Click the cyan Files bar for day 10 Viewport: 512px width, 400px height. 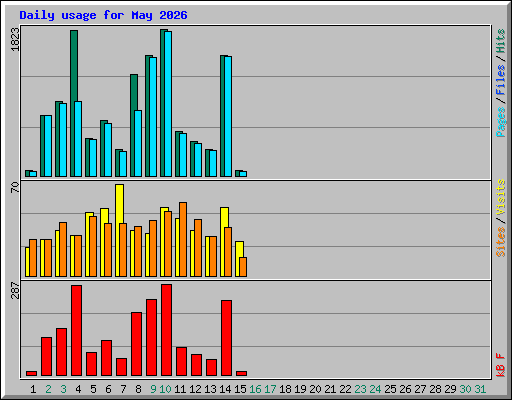pos(168,104)
